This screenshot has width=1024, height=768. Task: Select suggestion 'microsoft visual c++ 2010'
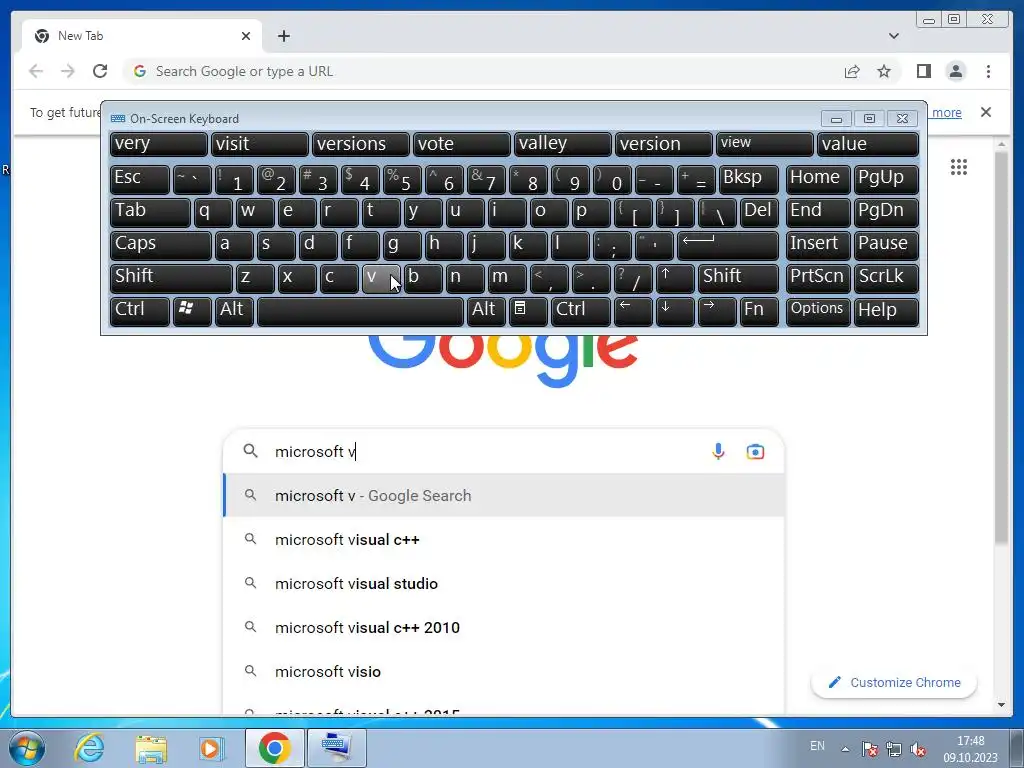(503, 627)
